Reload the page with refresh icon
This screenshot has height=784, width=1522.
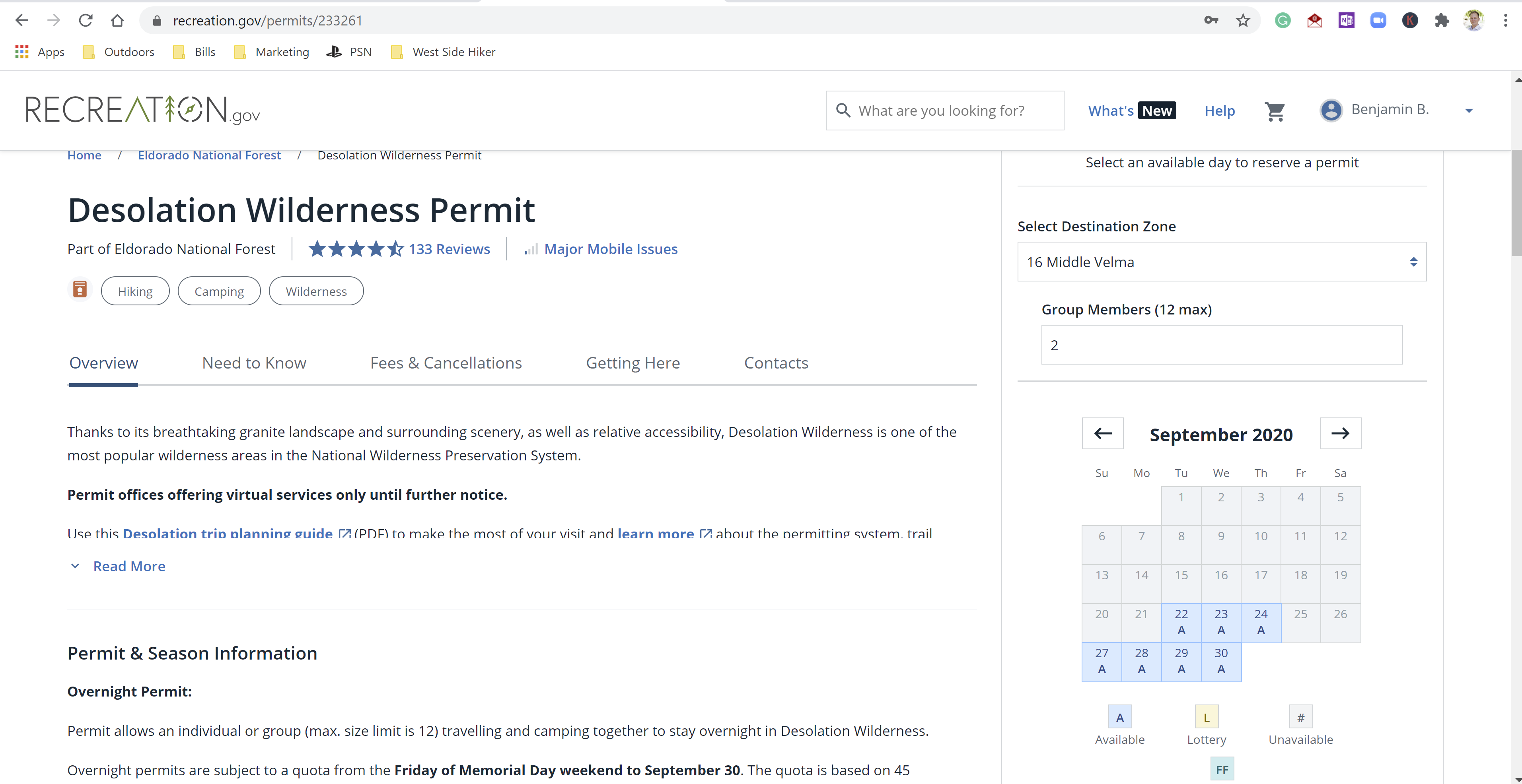pyautogui.click(x=86, y=21)
